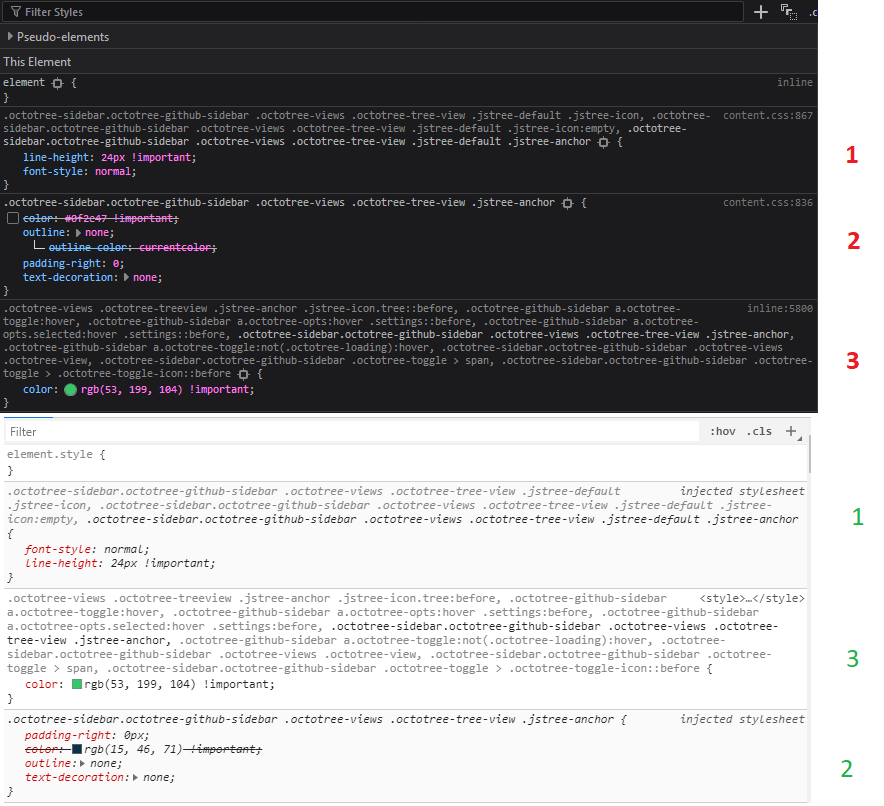Expand the Pseudo-elements section
This screenshot has height=806, width=884.
coord(10,37)
